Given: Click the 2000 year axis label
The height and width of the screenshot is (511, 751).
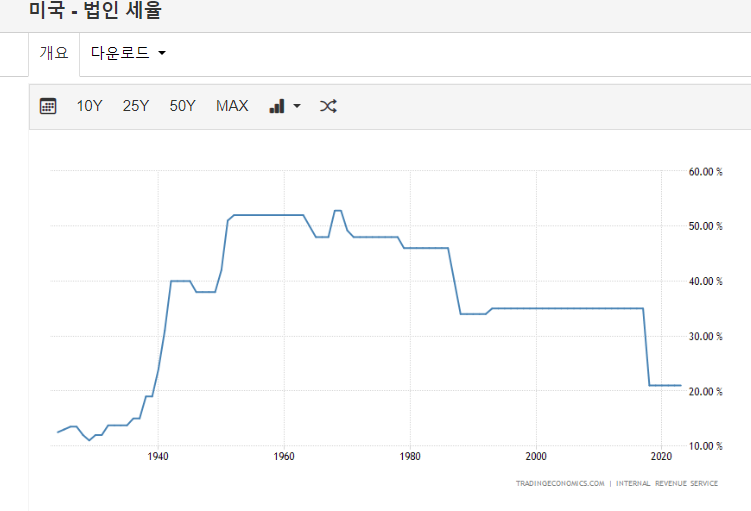Looking at the screenshot, I should click(536, 456).
